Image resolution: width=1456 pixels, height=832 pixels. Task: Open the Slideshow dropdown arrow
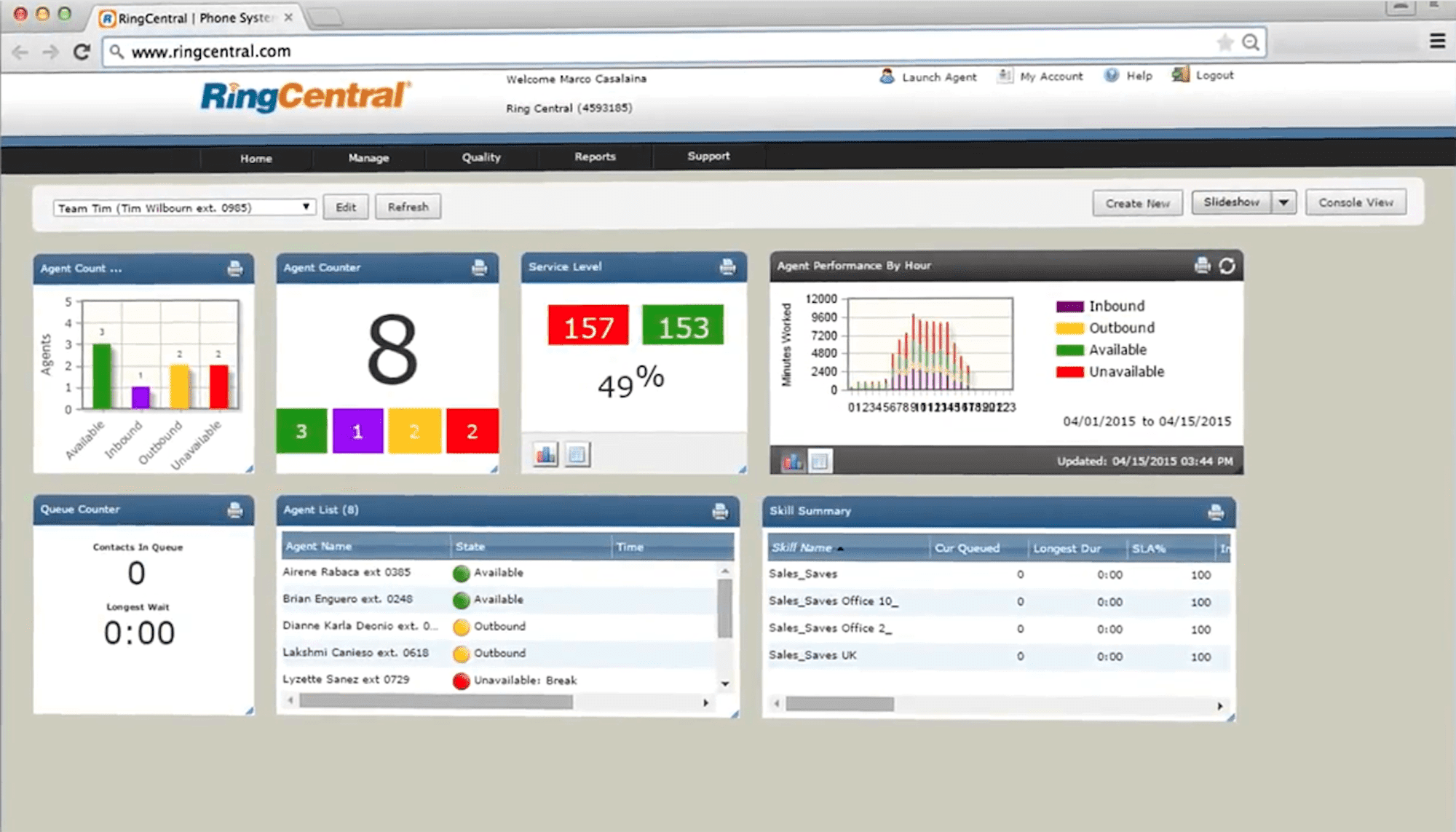pyautogui.click(x=1283, y=202)
